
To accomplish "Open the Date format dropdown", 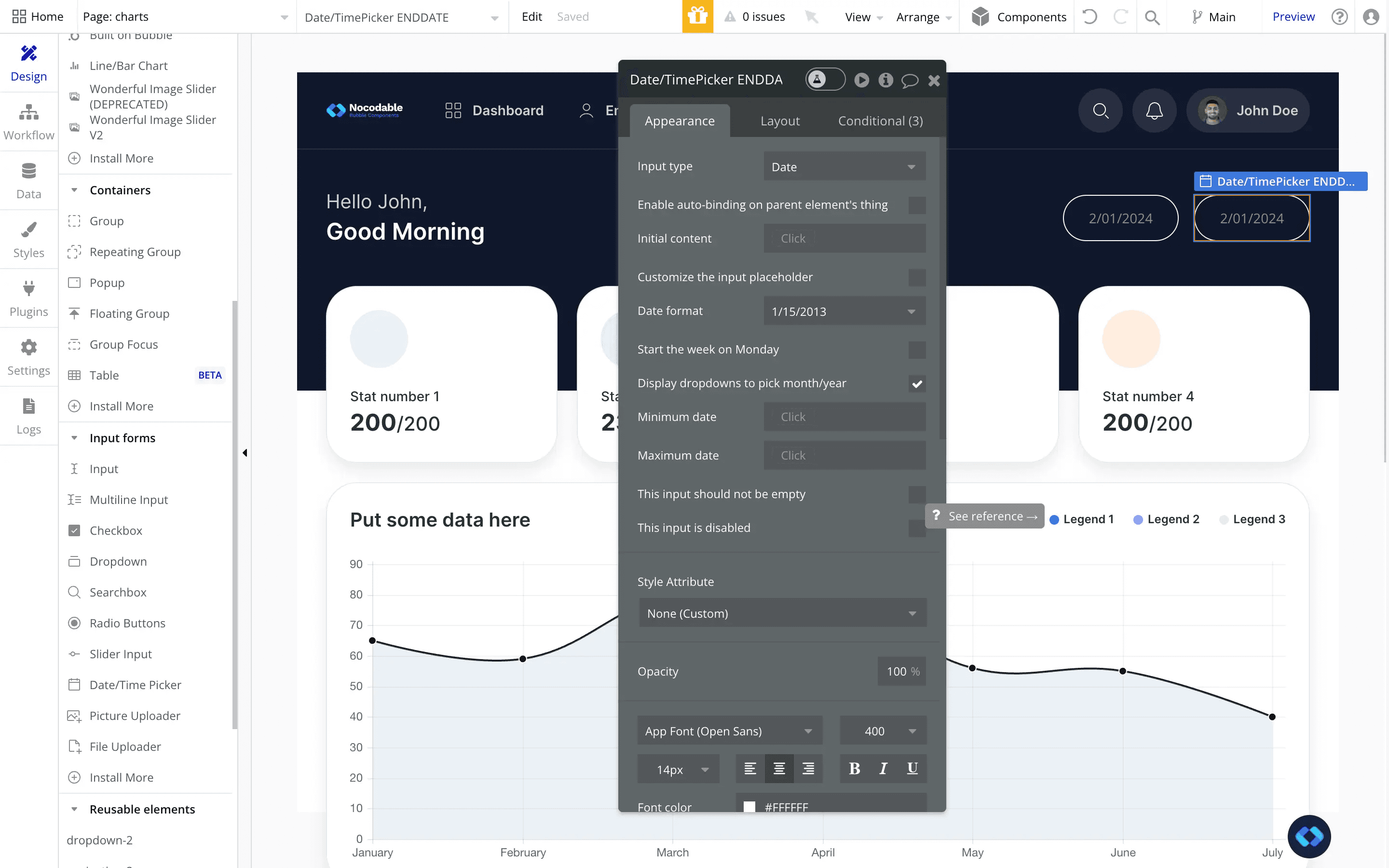I will (844, 311).
